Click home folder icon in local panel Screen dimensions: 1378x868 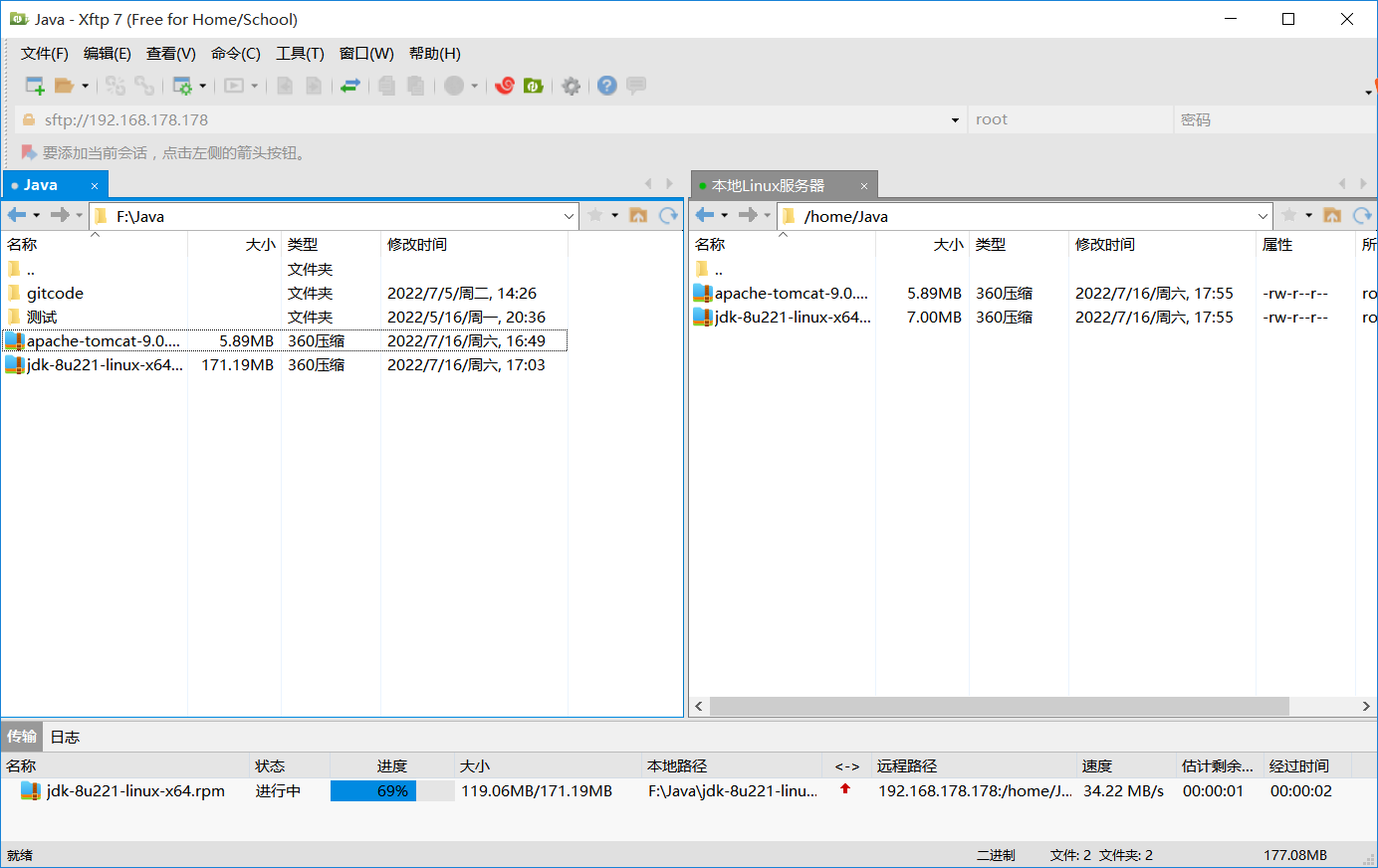[x=638, y=215]
